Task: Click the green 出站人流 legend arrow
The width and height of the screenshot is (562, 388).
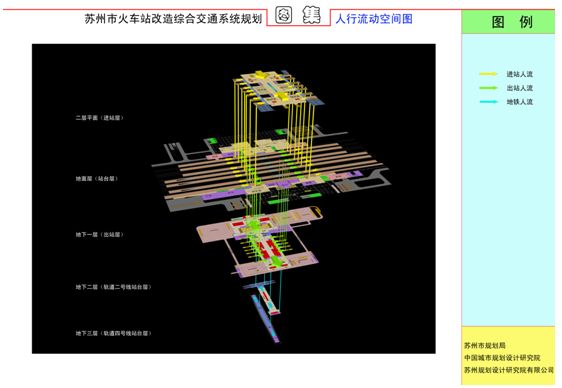Action: [489, 88]
